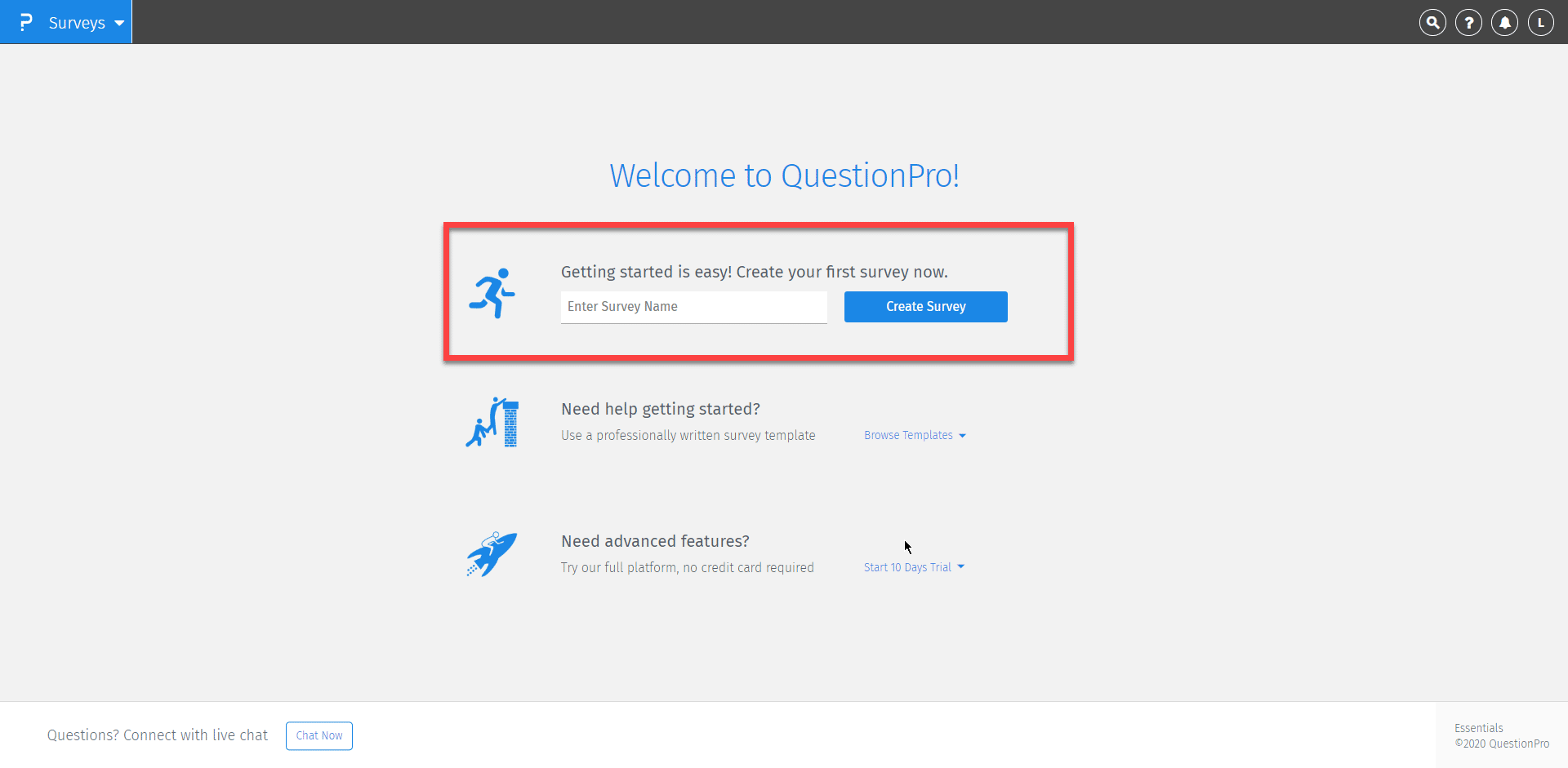Click the 'Need help getting started?' text
1568x768 pixels.
coord(661,409)
